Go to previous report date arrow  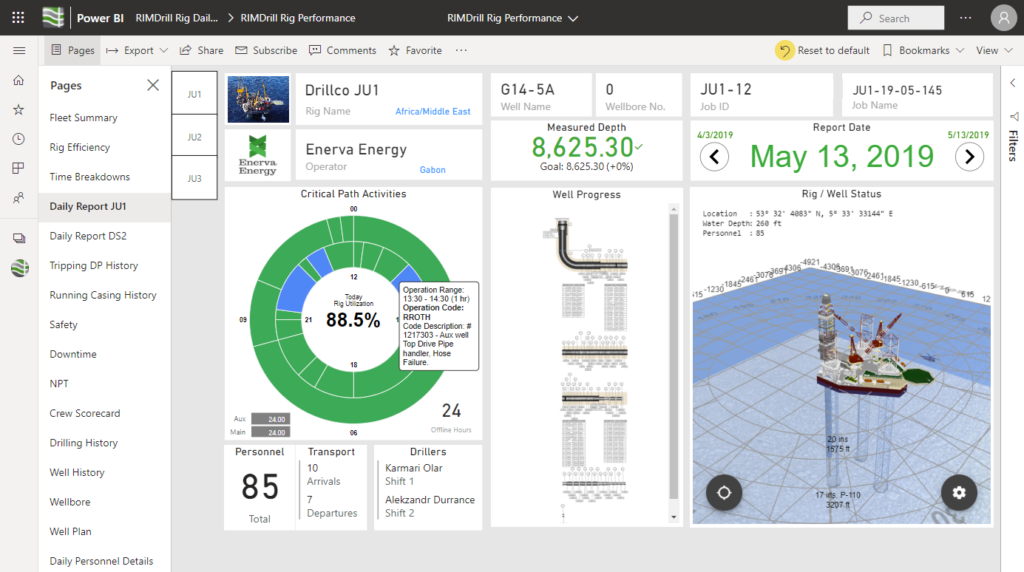[714, 157]
